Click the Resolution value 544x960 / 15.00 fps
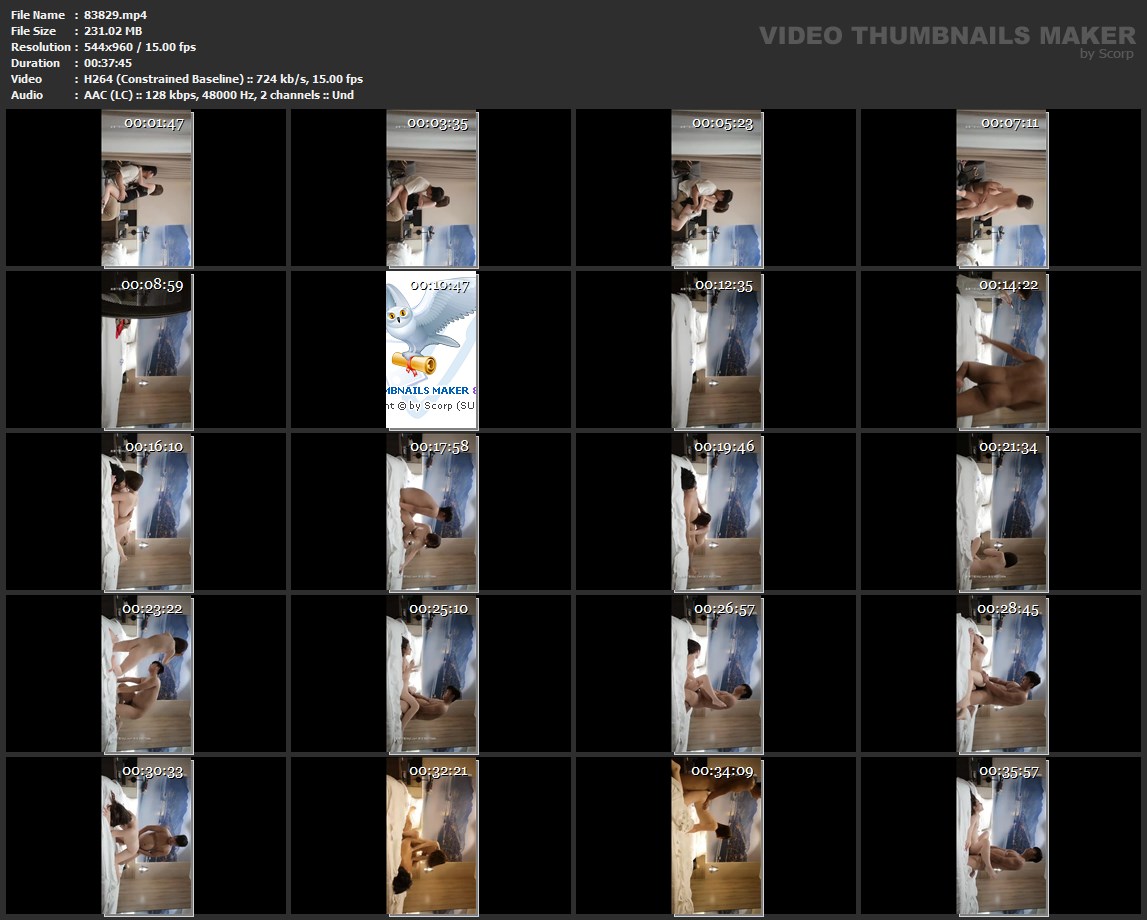Screen dimensions: 1147x920 [x=140, y=47]
